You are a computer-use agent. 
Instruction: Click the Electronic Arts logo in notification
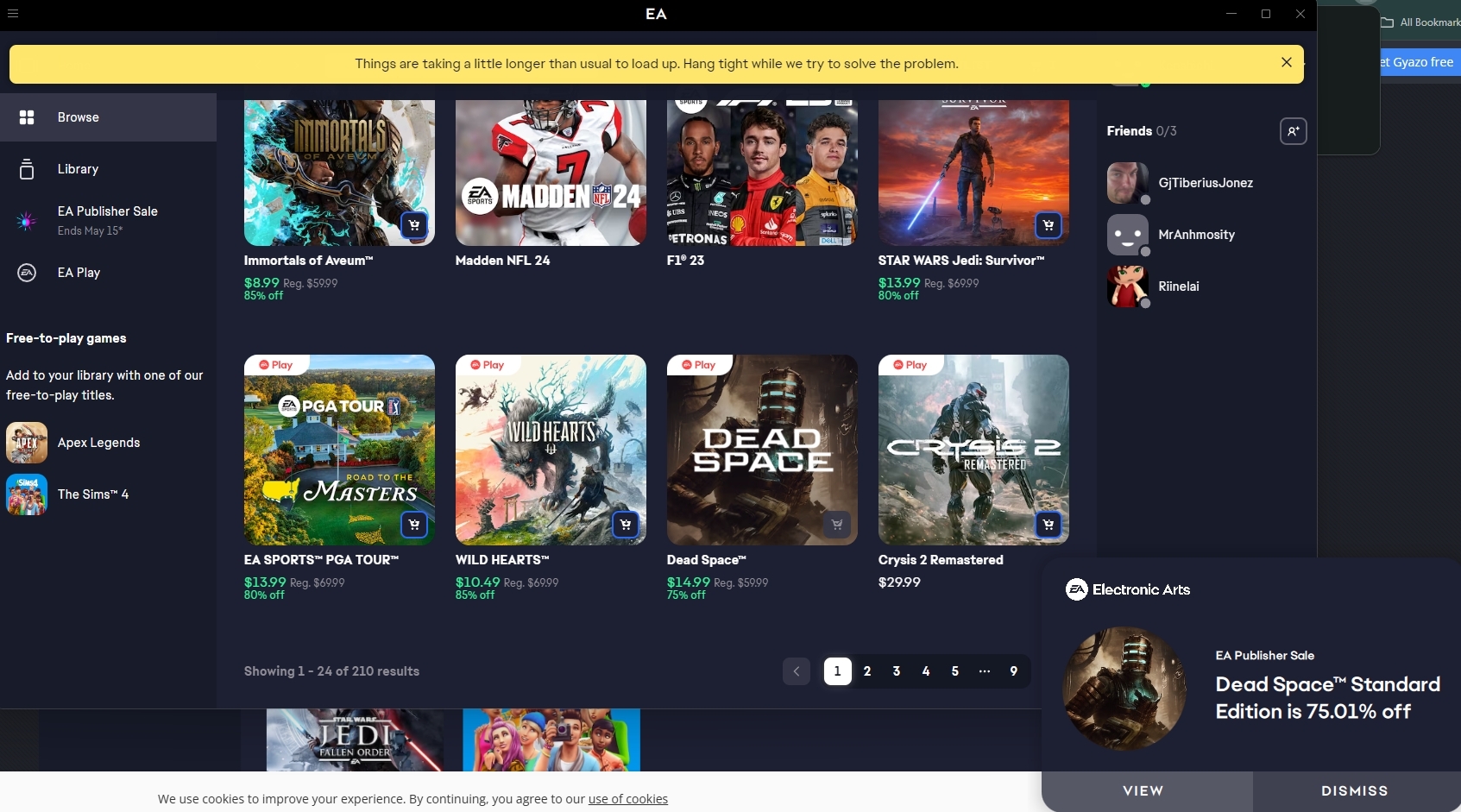click(1128, 589)
